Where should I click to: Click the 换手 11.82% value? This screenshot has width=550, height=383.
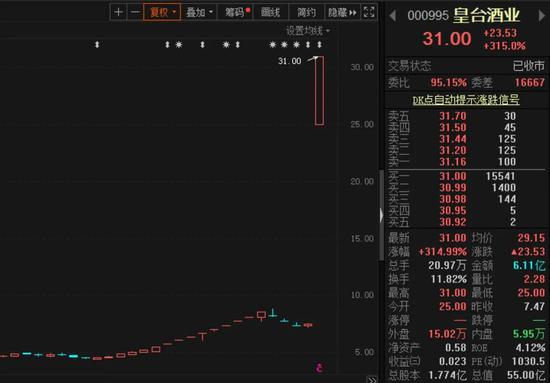click(x=449, y=279)
